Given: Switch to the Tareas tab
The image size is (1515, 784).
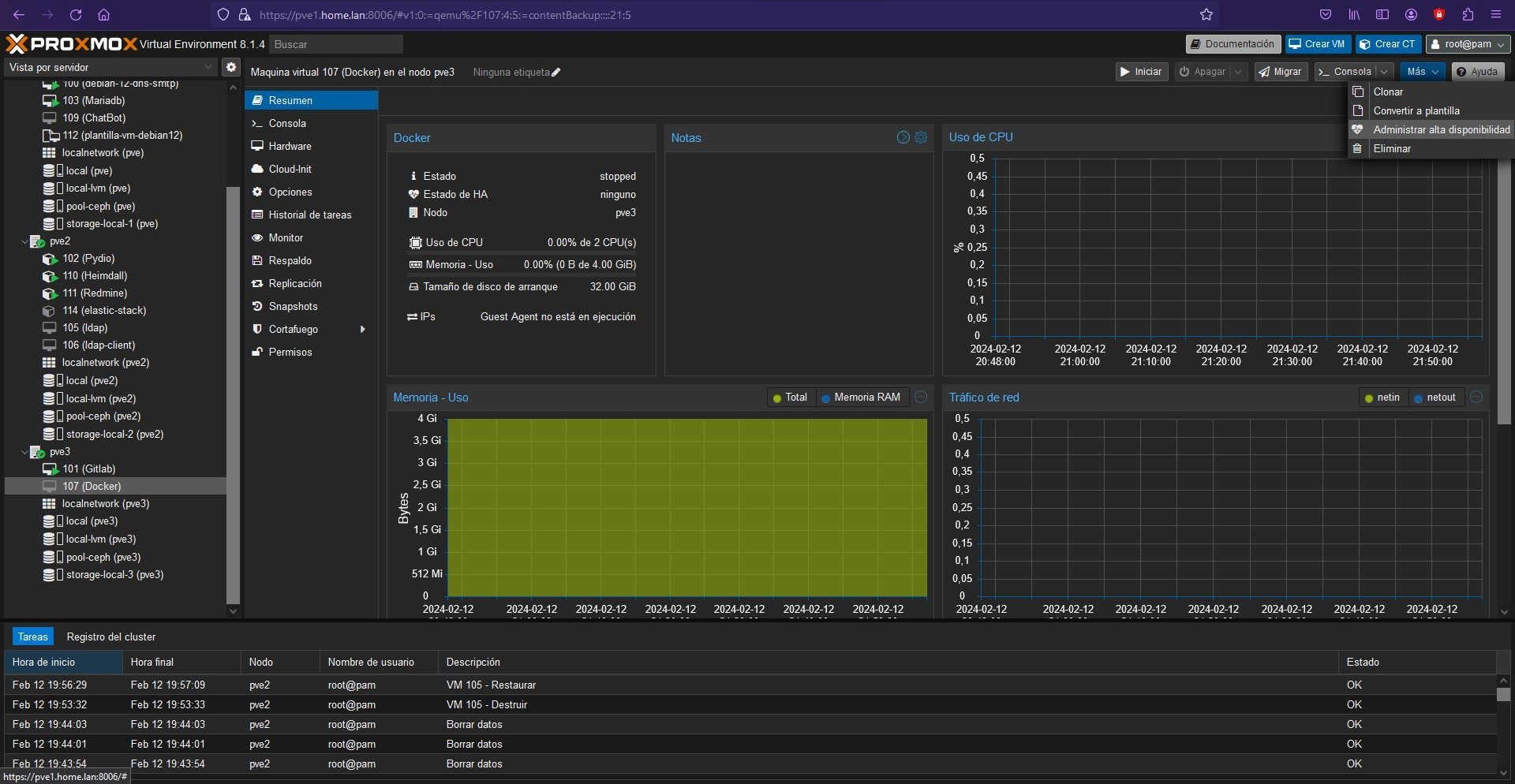Looking at the screenshot, I should click(33, 637).
